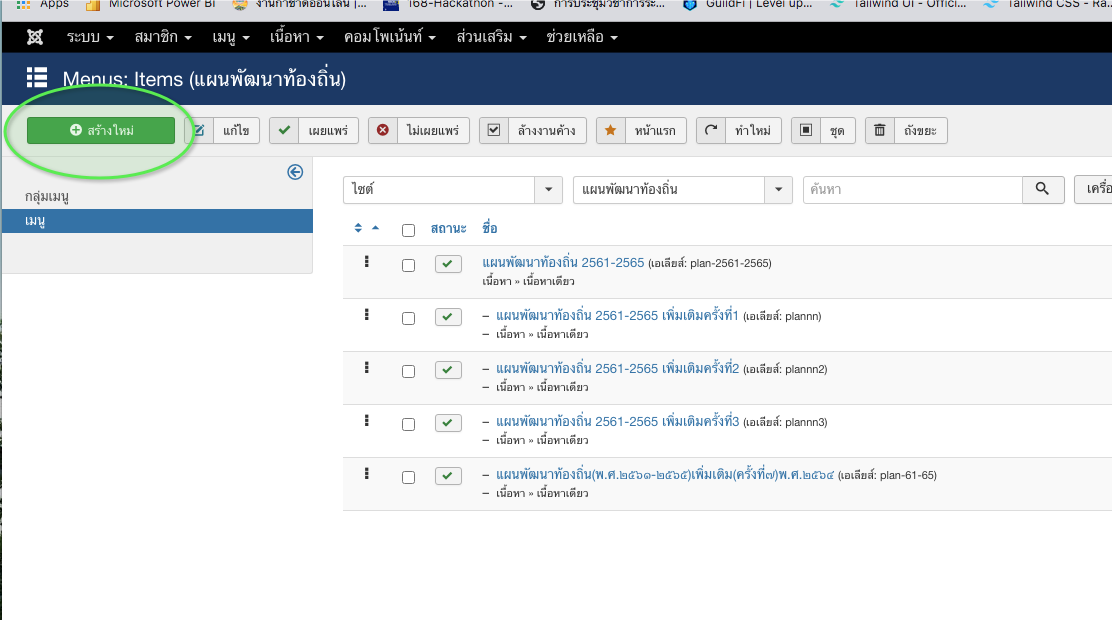Open แผนพัฒนาท้องถิ่น 2561-2565 เพิ่มเติมครั้งที่2 link
This screenshot has width=1112, height=620.
click(x=617, y=368)
